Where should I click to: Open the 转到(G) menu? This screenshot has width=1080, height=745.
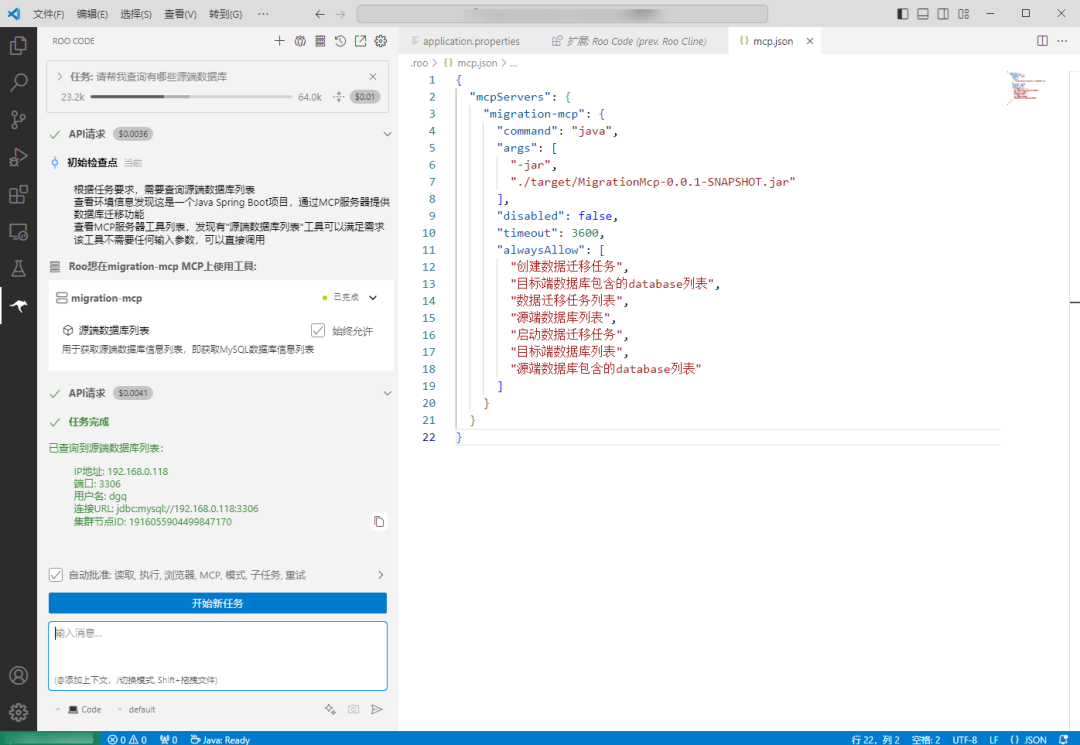click(x=225, y=14)
